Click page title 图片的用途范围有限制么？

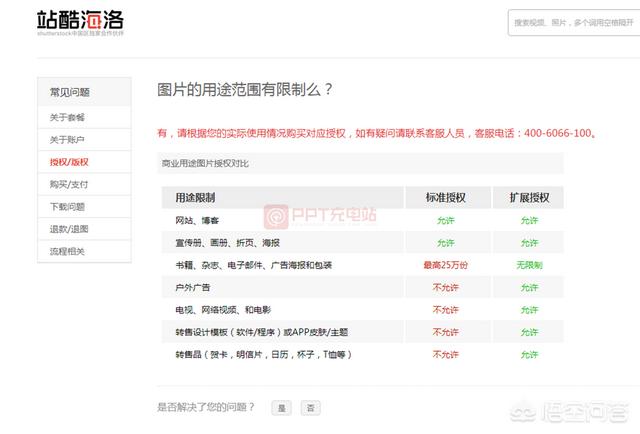click(244, 89)
